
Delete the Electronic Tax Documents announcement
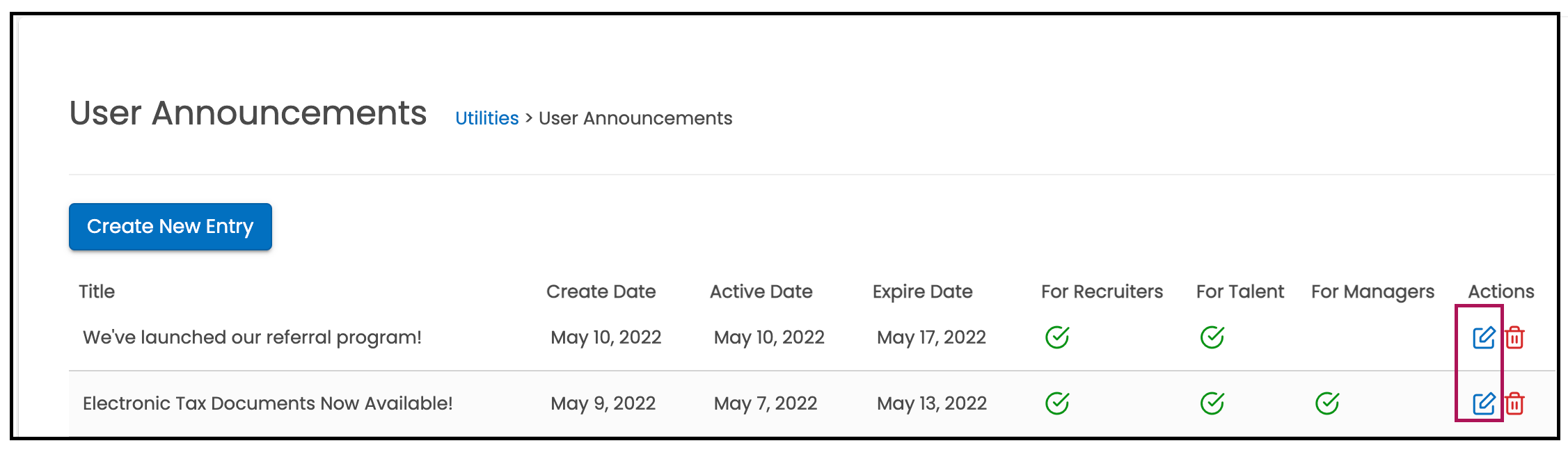[1514, 403]
